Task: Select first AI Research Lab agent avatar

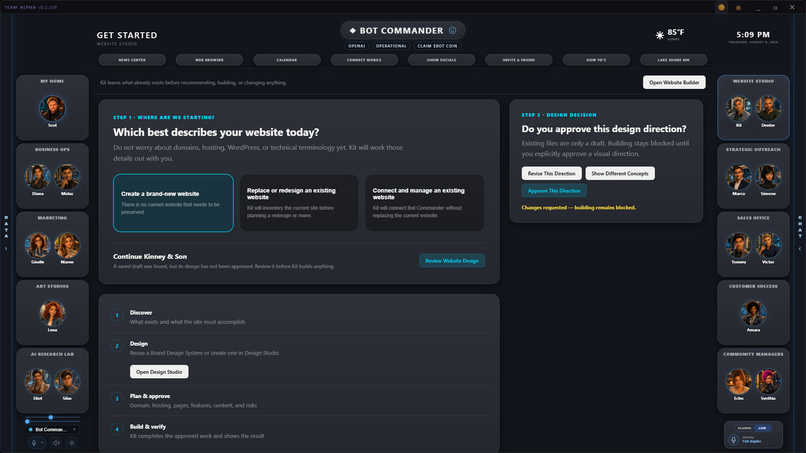Action: tap(38, 382)
